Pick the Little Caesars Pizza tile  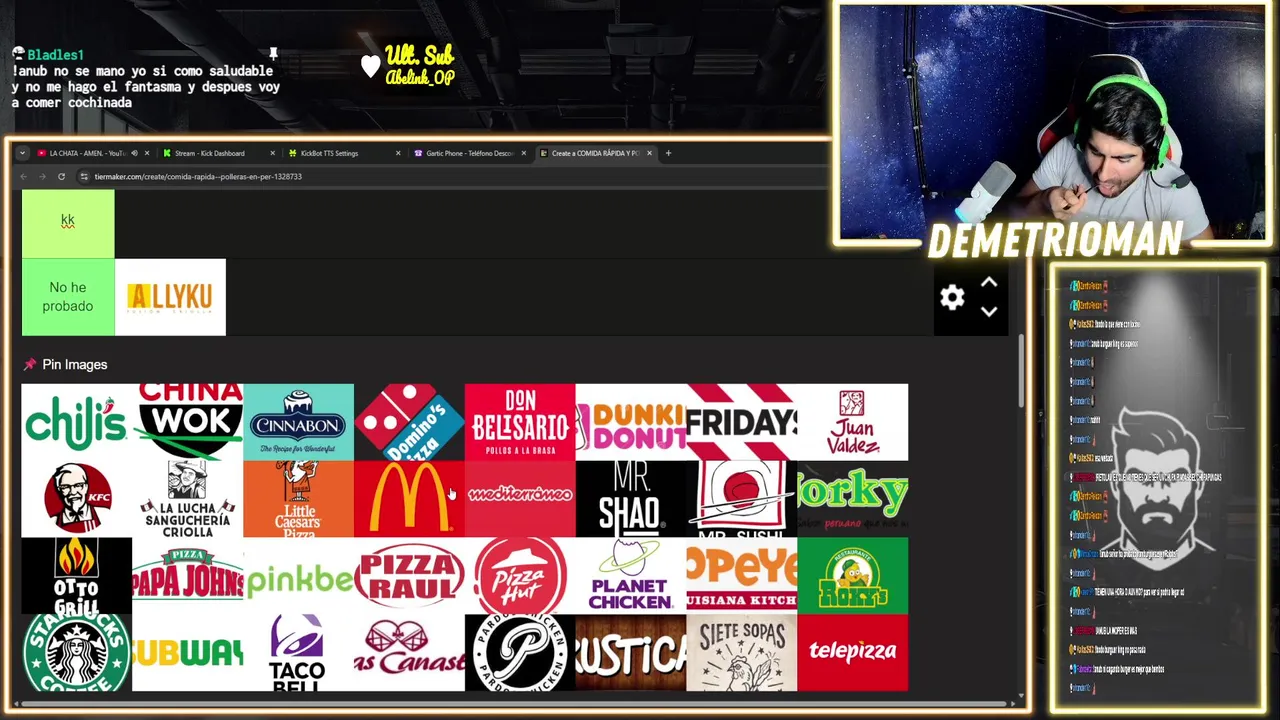coord(298,499)
